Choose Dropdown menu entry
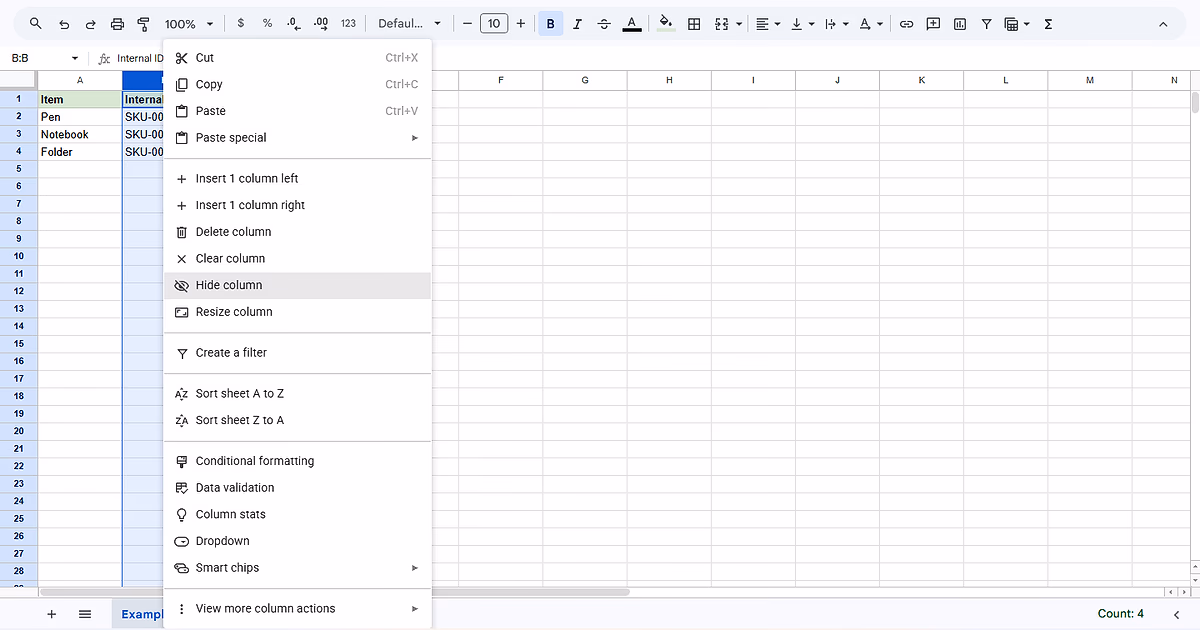 click(x=297, y=541)
